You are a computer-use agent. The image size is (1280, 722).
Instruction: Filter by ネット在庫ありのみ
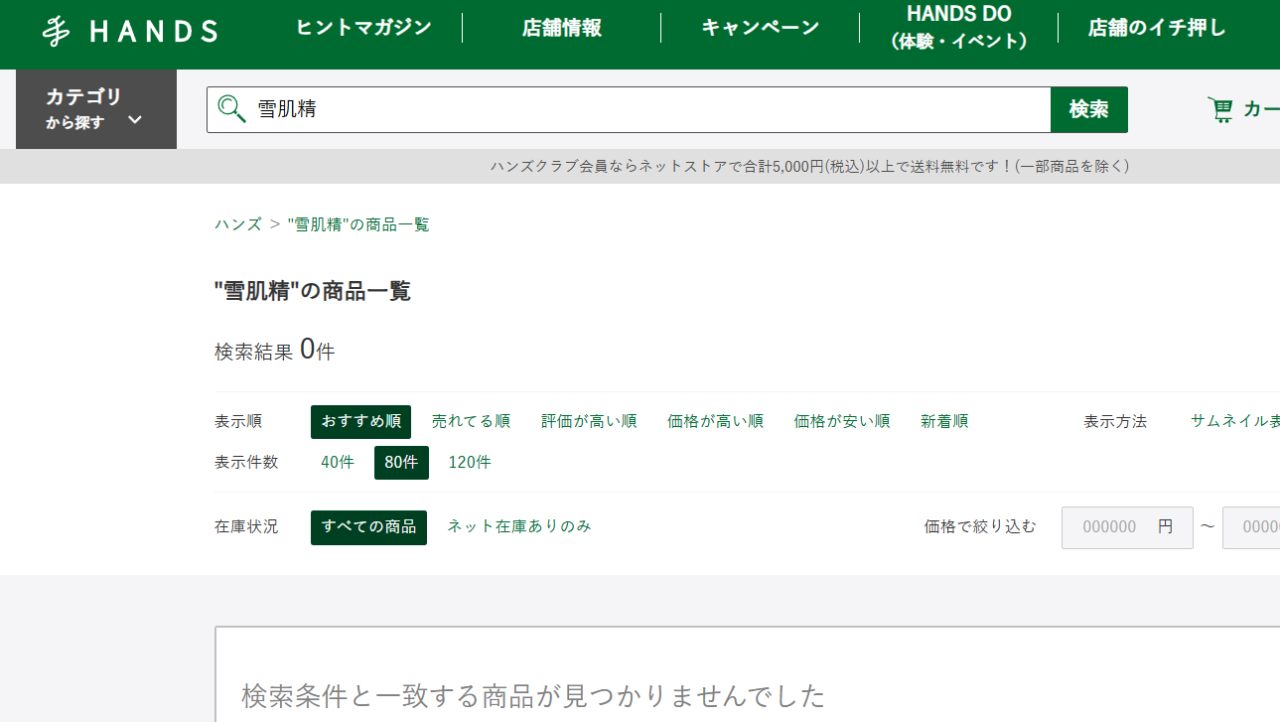[519, 526]
